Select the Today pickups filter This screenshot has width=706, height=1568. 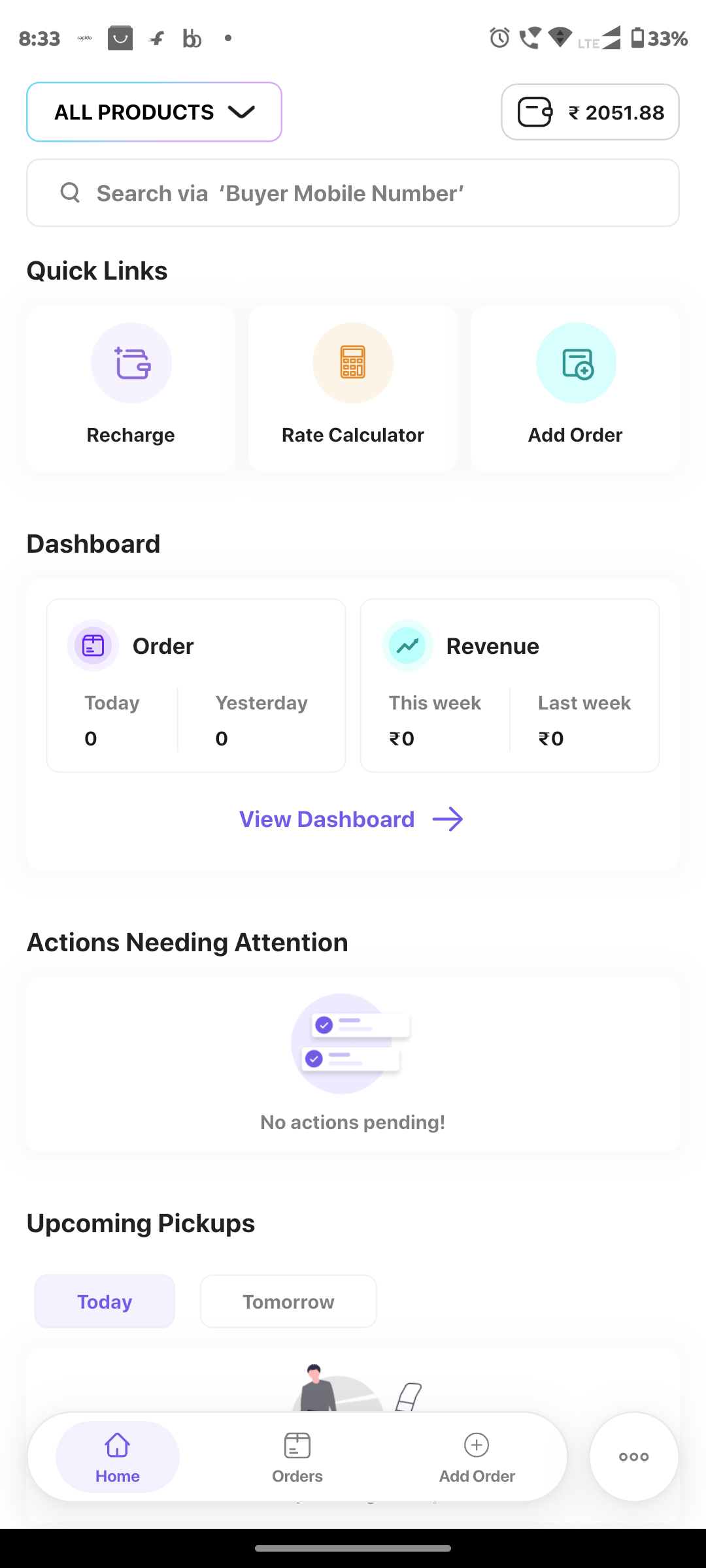point(105,1301)
